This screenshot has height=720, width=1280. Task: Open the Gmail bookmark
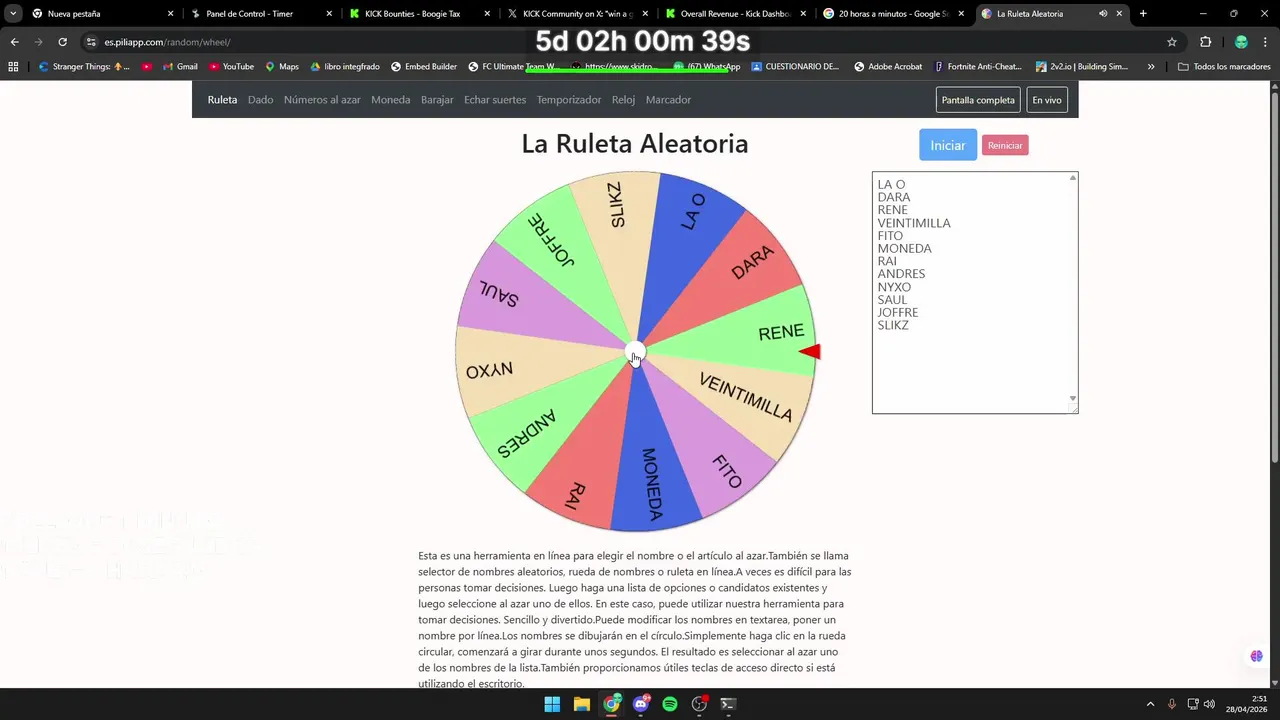coord(178,67)
